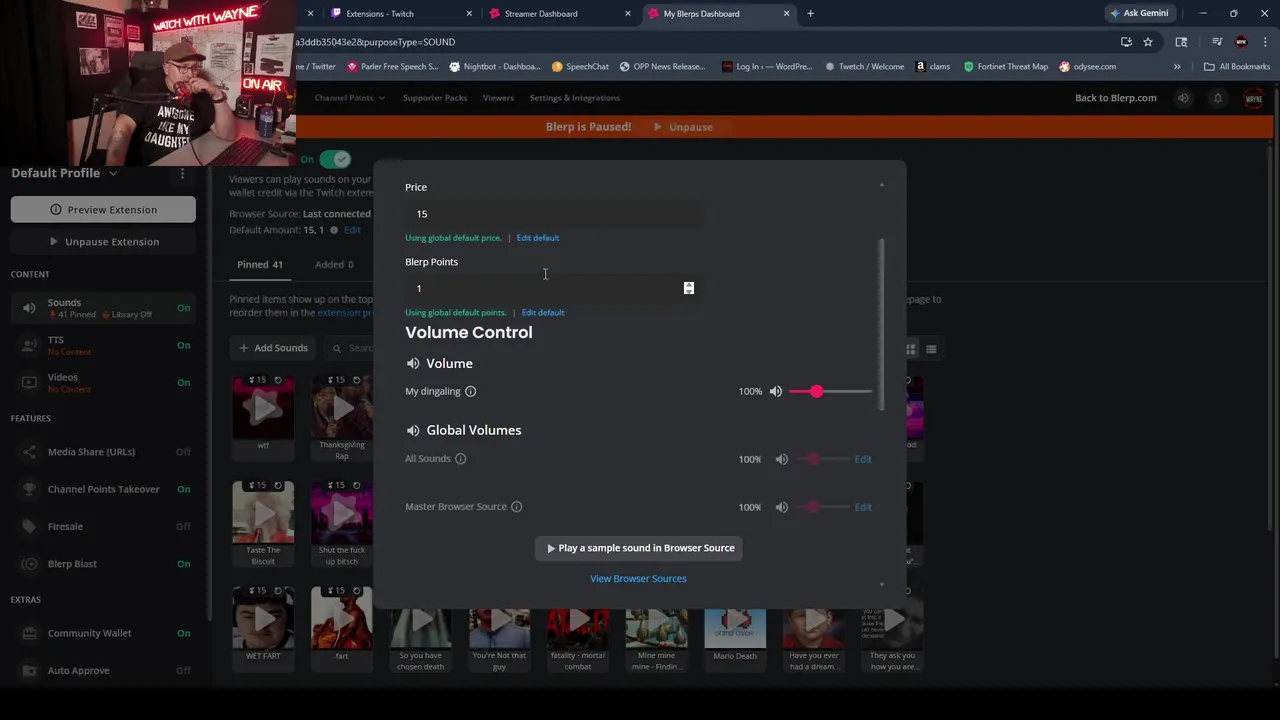The width and height of the screenshot is (1280, 720).
Task: Select the Community Wallet icon
Action: click(x=29, y=633)
